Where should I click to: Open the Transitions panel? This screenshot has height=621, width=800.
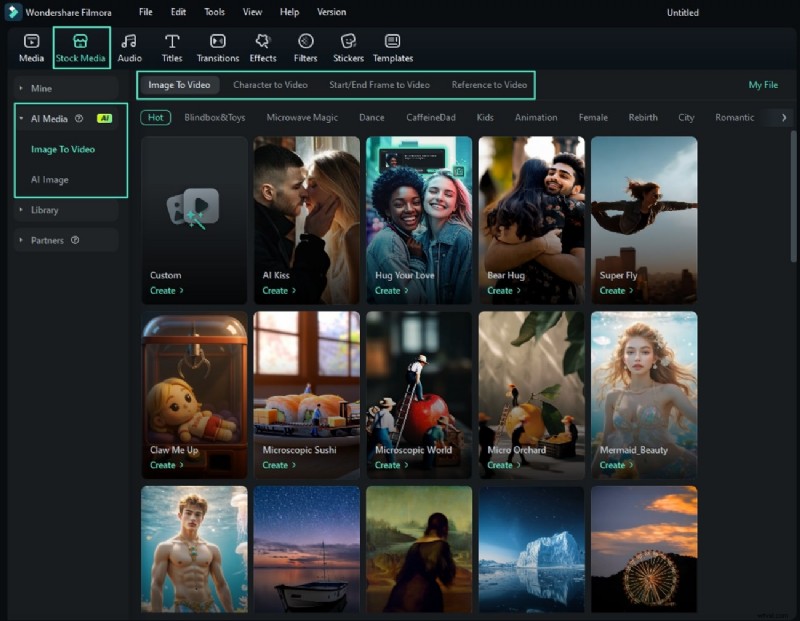[x=217, y=46]
